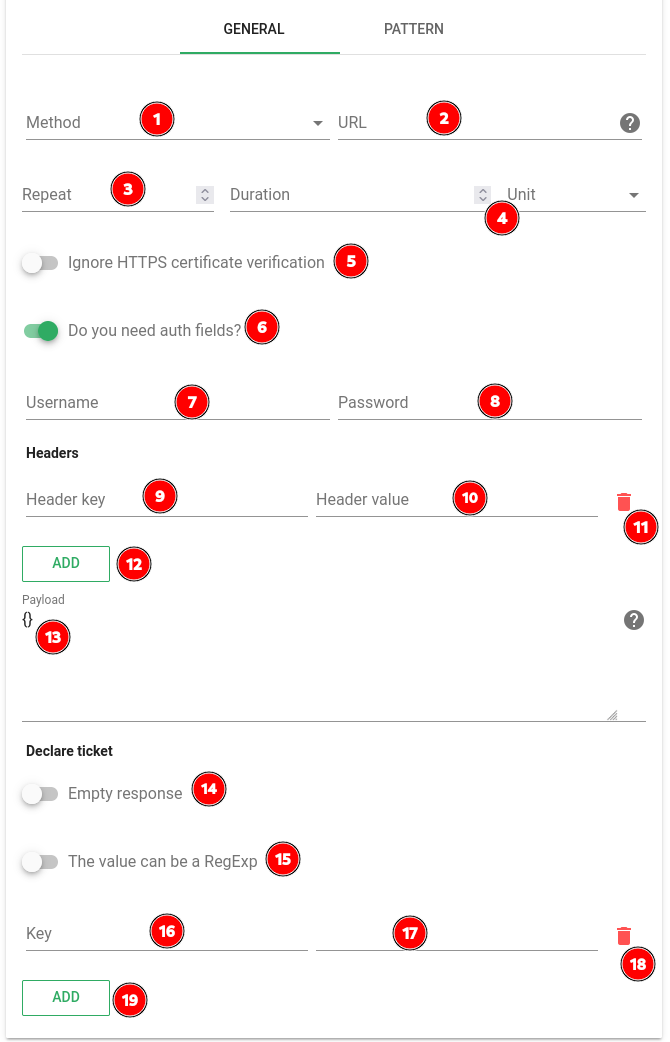This screenshot has width=670, height=1042.
Task: Enable the Empty response switch
Action: pyautogui.click(x=40, y=793)
